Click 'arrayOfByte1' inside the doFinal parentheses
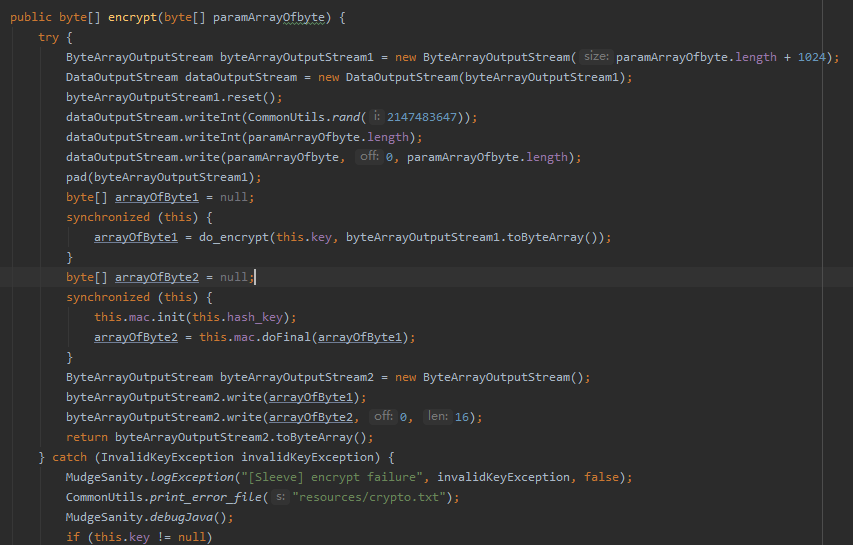This screenshot has width=853, height=545. click(x=360, y=338)
